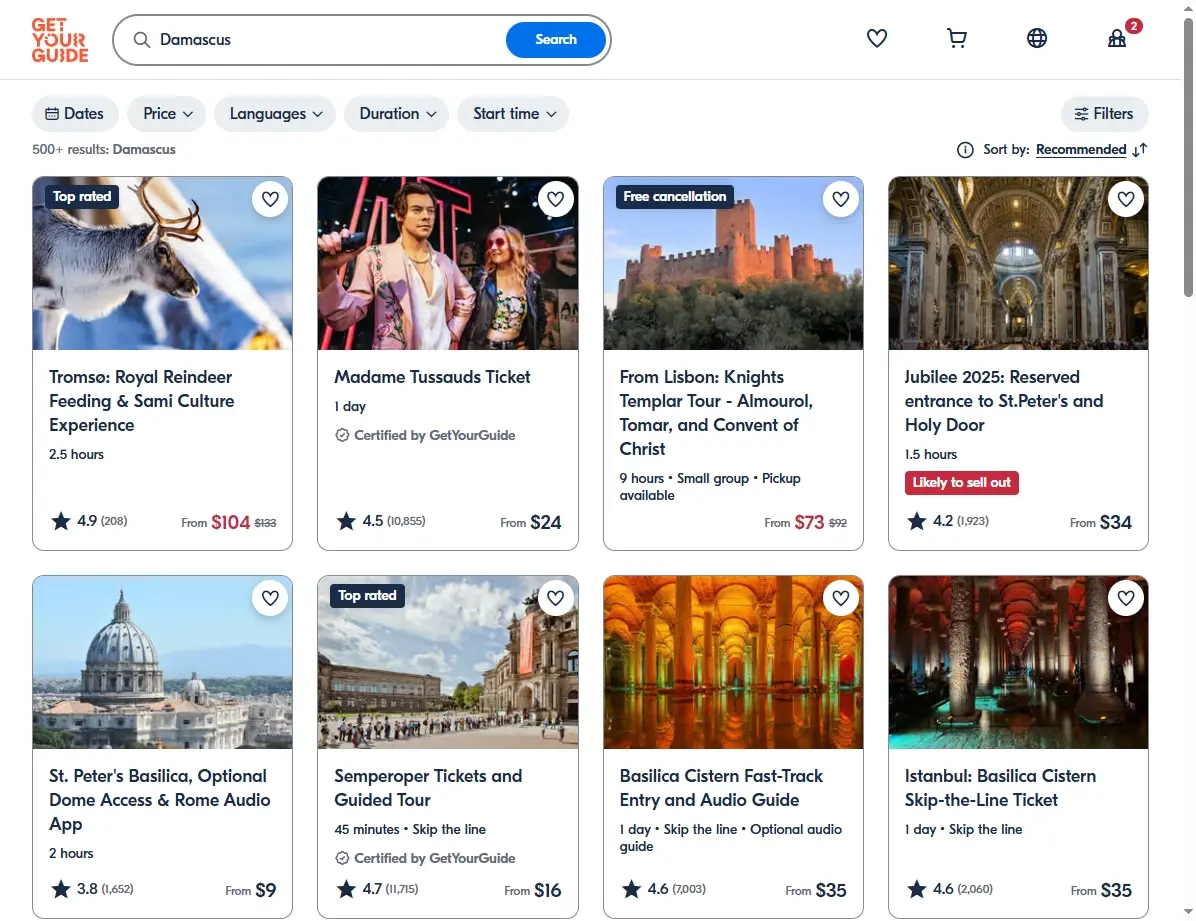Screen dimensions: 1196x921
Task: Click the dark cistern photo with teal water
Action: [x=1018, y=662]
